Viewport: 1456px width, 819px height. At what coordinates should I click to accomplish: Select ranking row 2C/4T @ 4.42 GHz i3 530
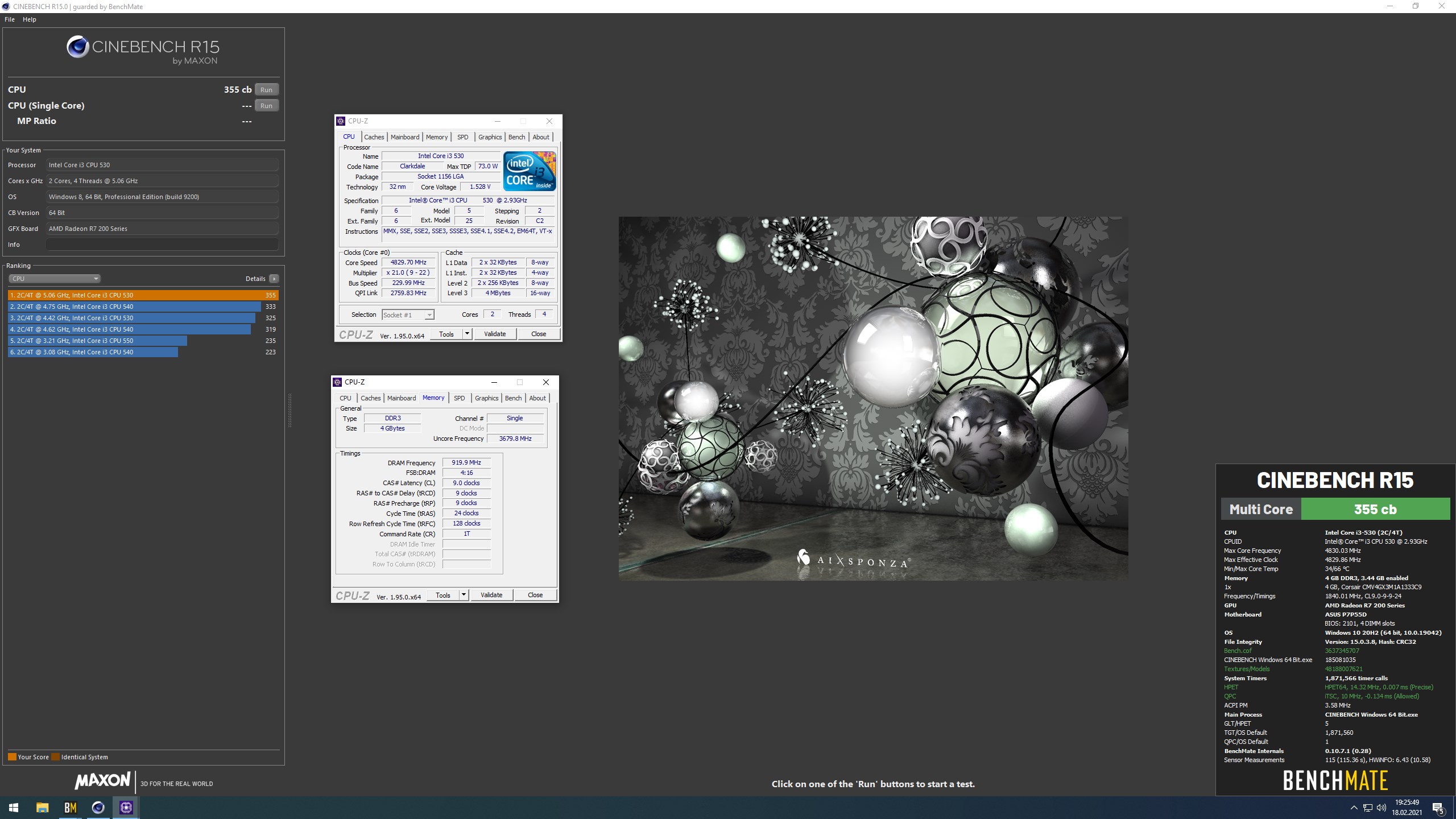click(x=143, y=318)
